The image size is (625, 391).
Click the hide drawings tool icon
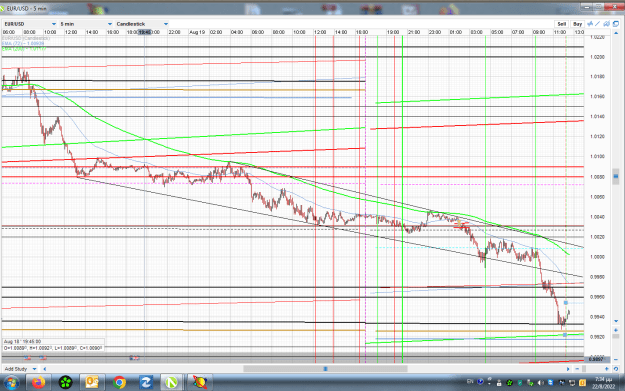[x=607, y=24]
